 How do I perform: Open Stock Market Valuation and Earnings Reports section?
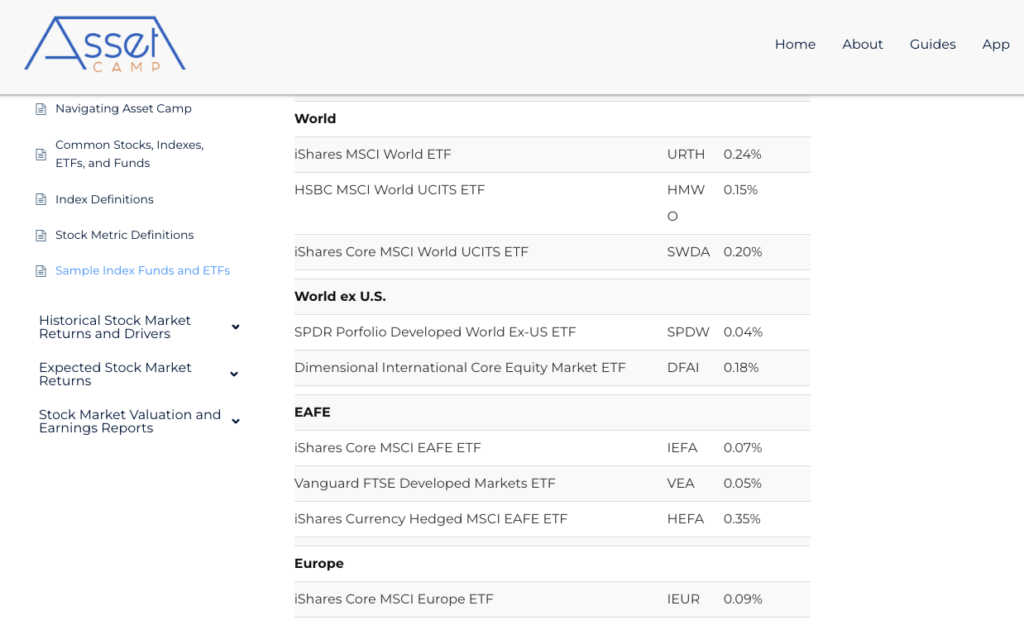pos(130,421)
